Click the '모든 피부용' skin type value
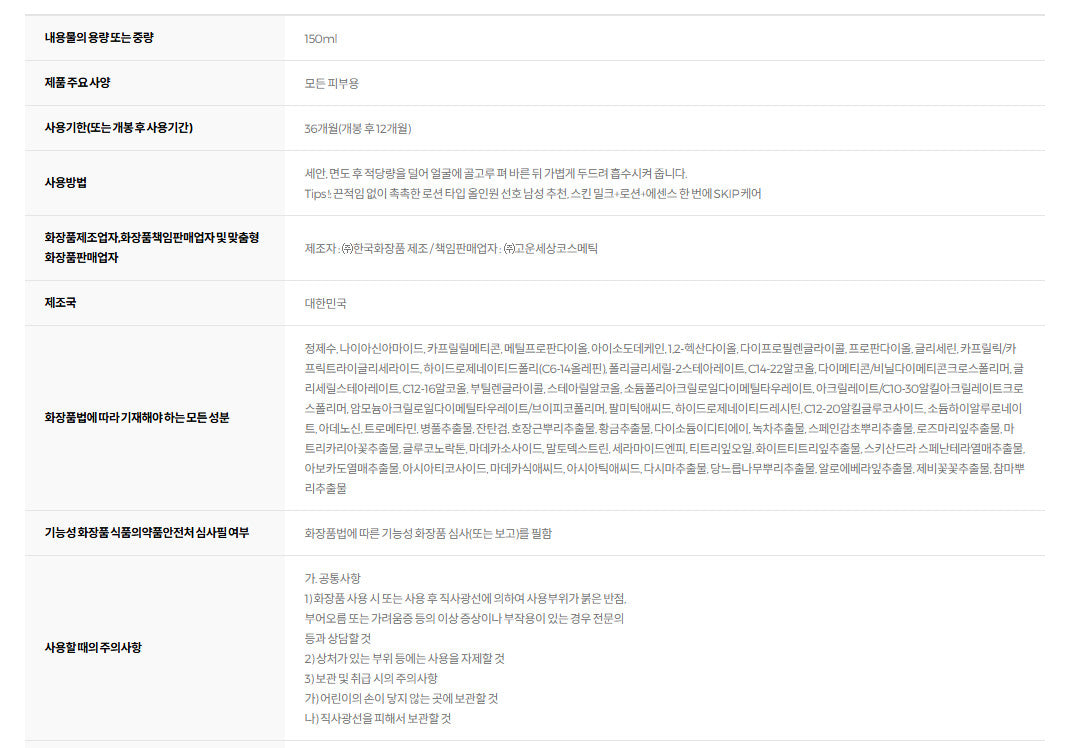The image size is (1090, 748). [332, 84]
